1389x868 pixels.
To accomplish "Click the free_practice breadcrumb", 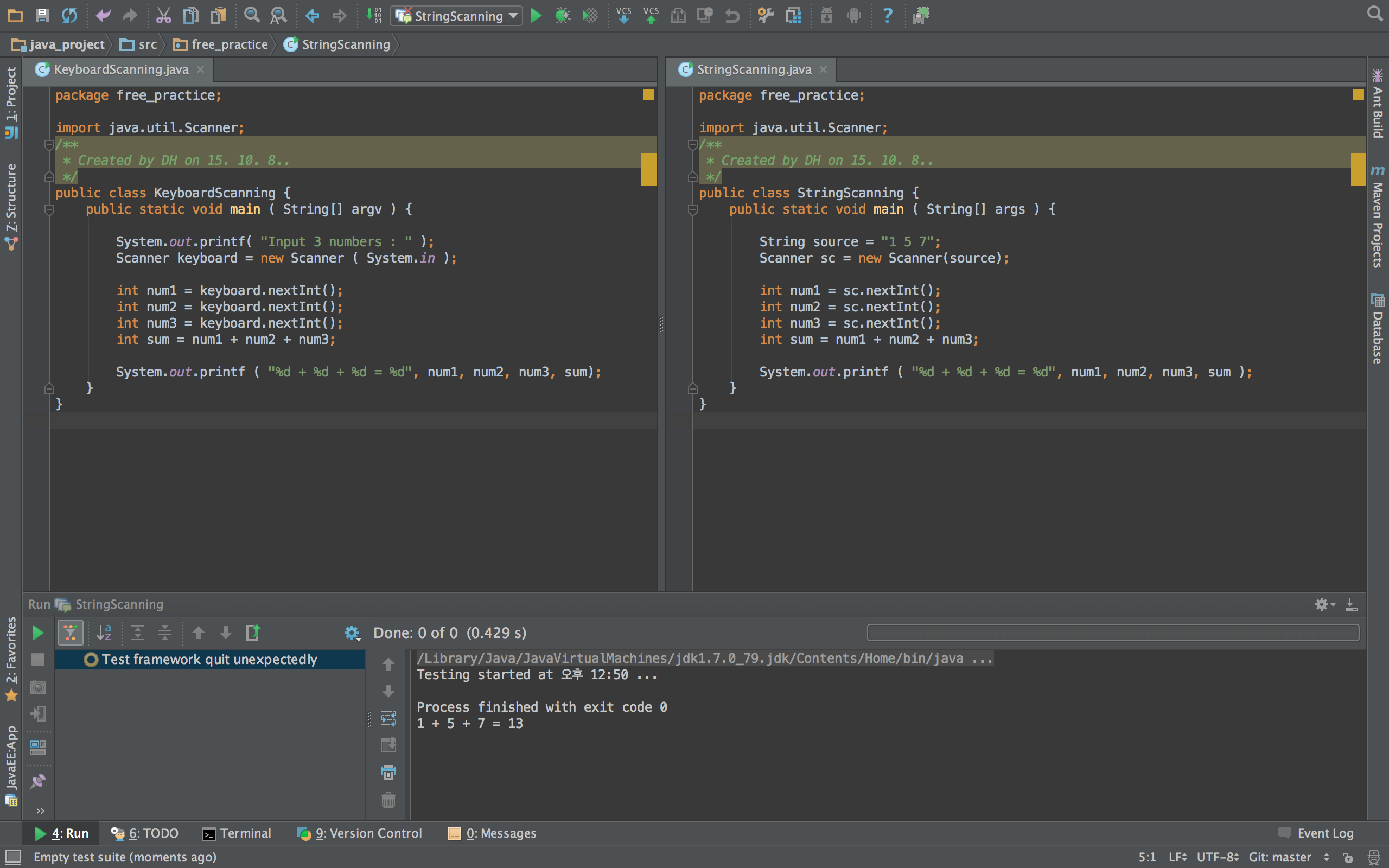I will click(229, 44).
